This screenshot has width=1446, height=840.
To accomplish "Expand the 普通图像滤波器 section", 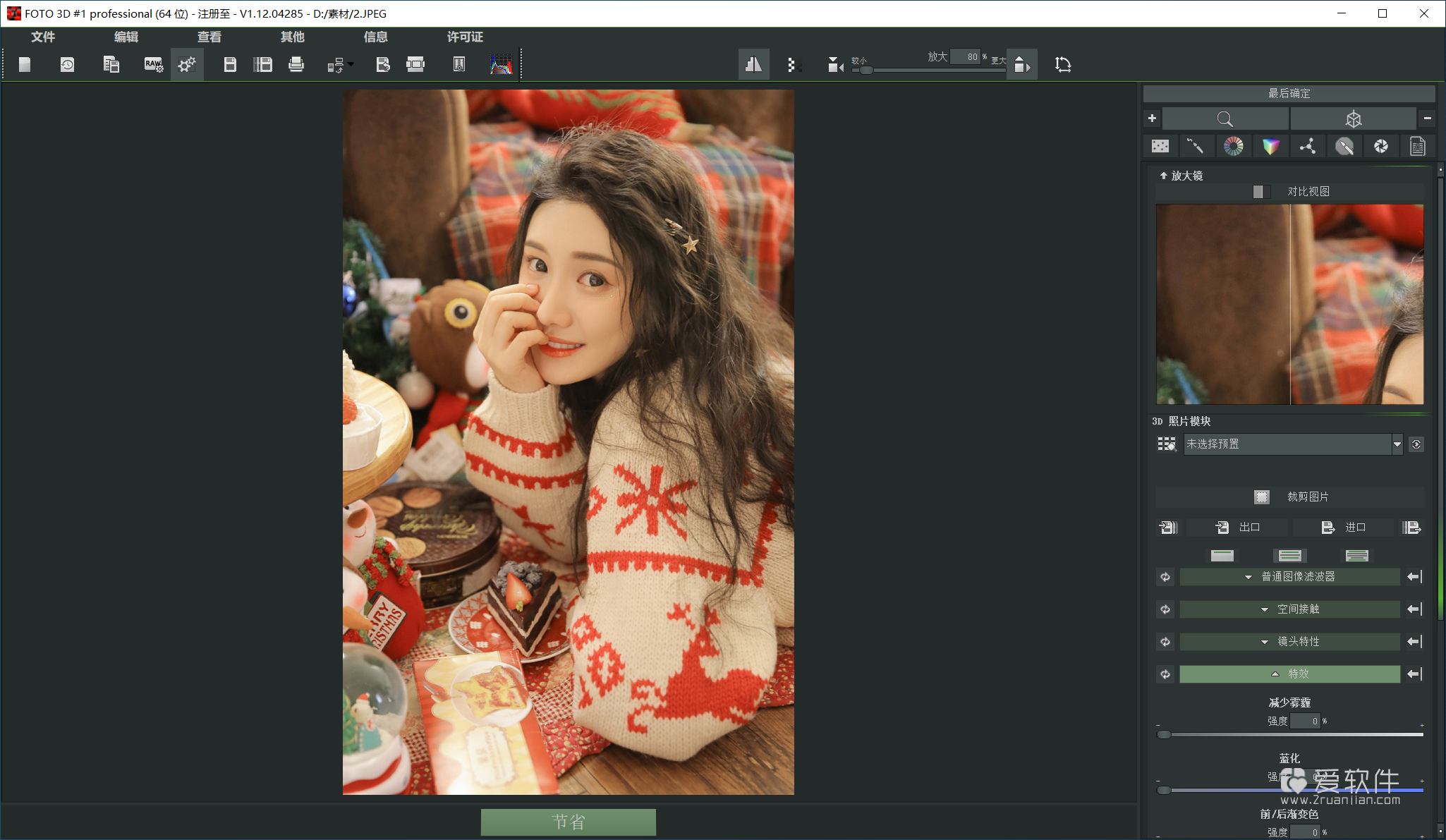I will pos(1289,577).
